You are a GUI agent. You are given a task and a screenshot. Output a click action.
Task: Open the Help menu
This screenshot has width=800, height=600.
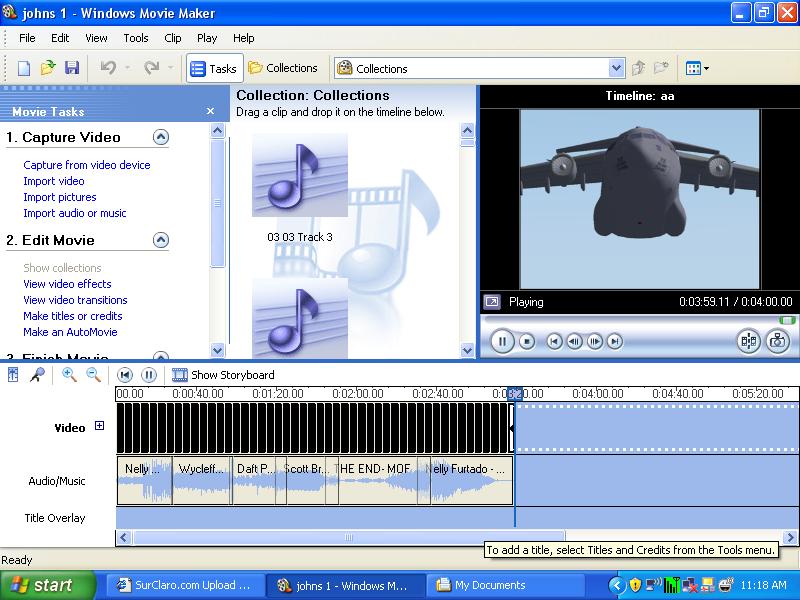tap(243, 38)
